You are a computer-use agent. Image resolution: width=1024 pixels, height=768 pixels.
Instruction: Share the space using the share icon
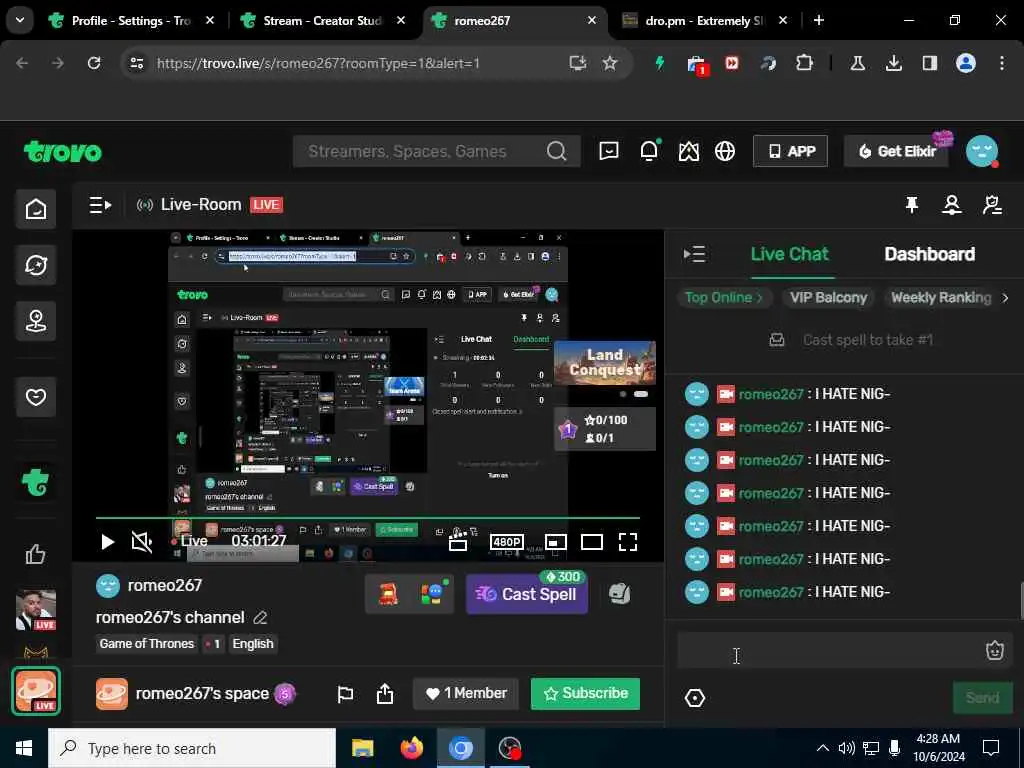385,694
